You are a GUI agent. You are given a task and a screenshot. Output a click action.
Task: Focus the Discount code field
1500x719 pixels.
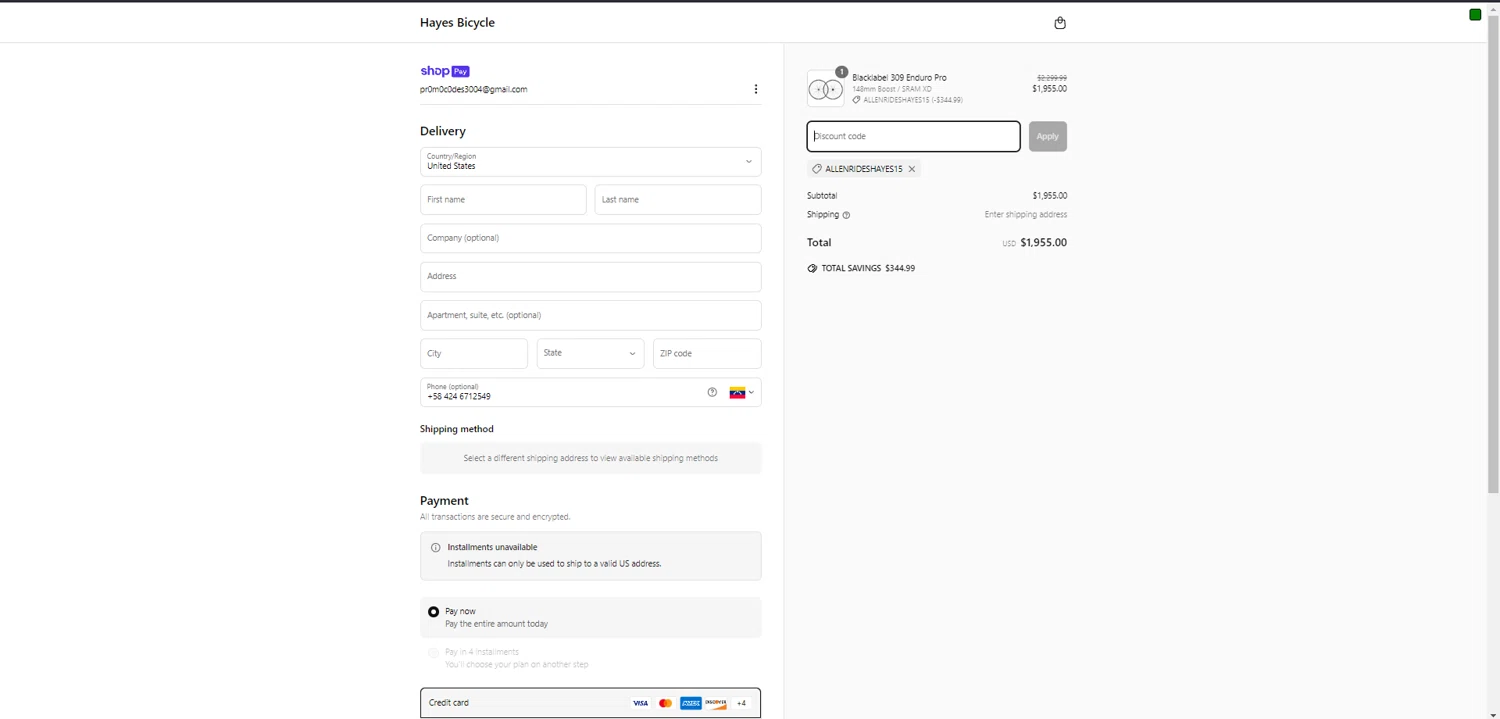coord(913,136)
